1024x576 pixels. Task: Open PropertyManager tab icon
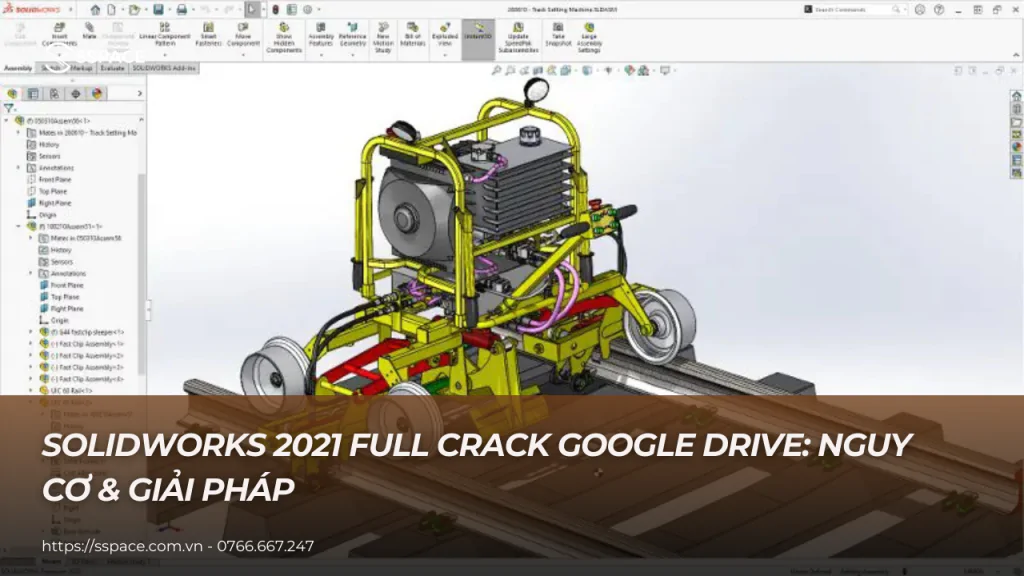pyautogui.click(x=33, y=94)
